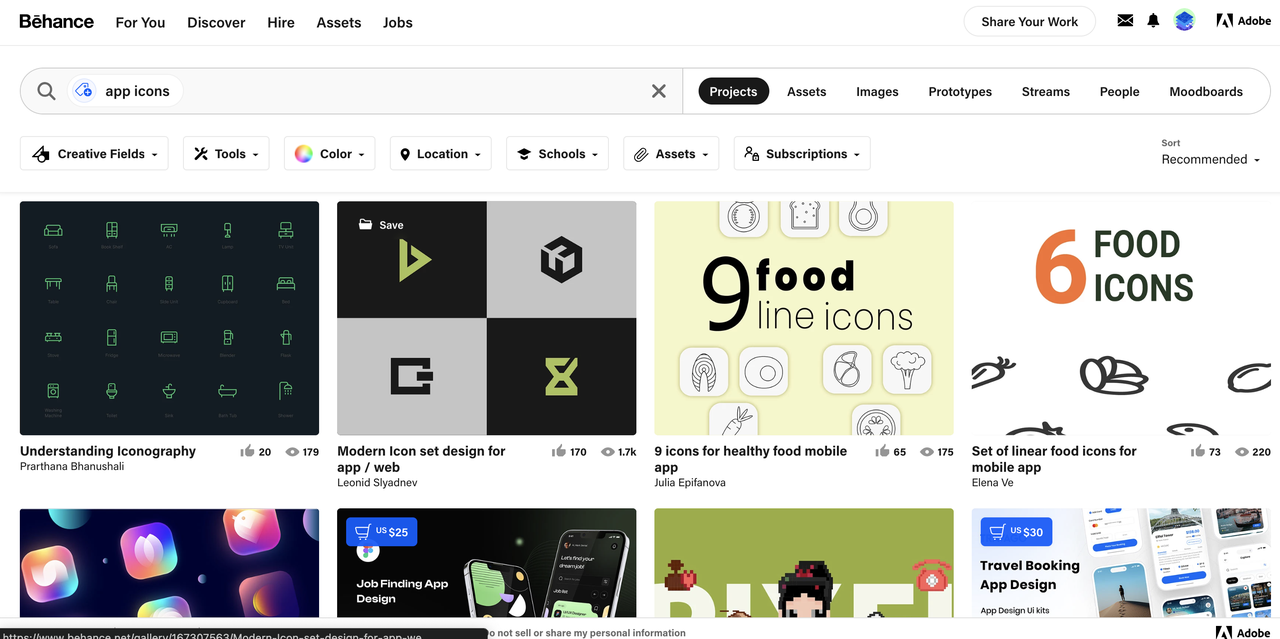Click thumbs-up on Set of linear food icons
The height and width of the screenshot is (639, 1280).
coord(1198,451)
